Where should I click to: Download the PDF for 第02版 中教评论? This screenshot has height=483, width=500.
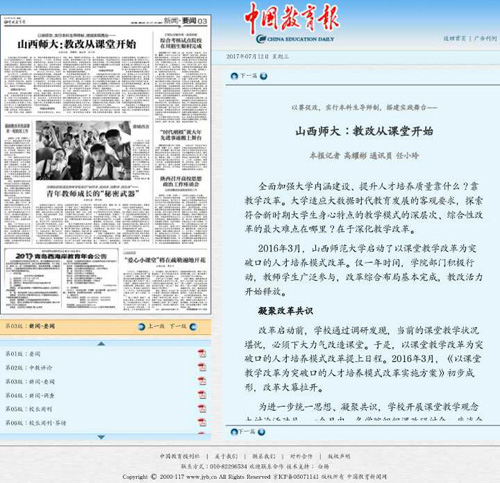(202, 367)
